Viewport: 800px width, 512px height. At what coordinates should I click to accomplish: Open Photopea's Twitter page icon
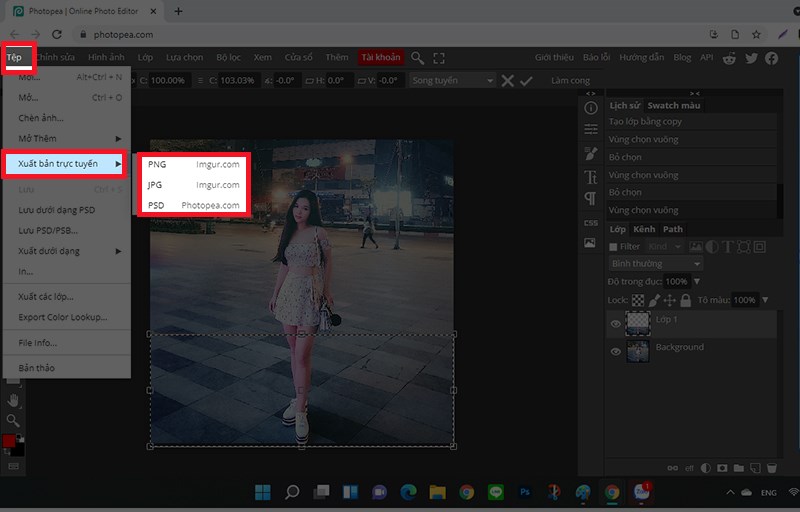click(751, 58)
